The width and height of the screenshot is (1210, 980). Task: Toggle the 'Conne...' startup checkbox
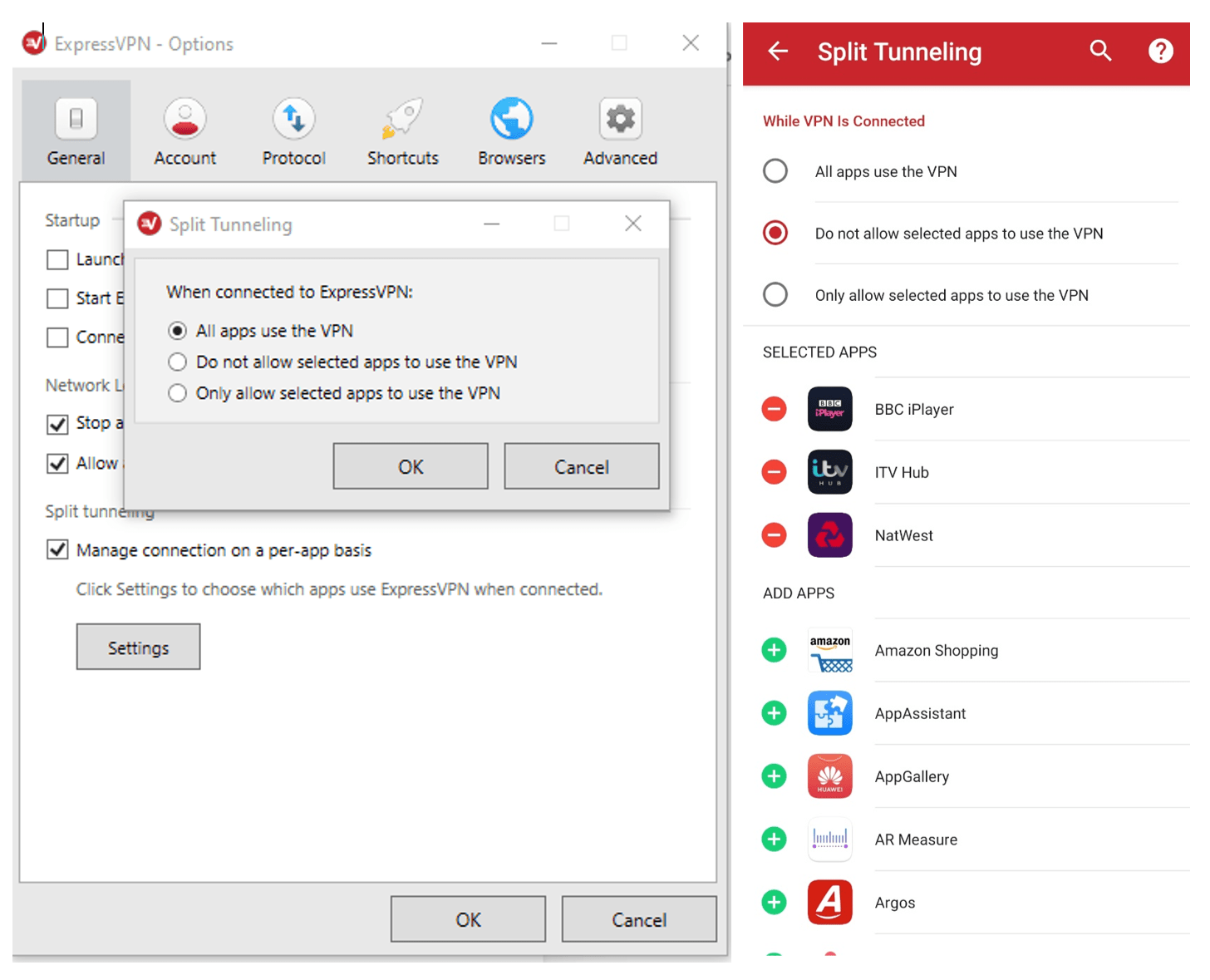point(57,337)
